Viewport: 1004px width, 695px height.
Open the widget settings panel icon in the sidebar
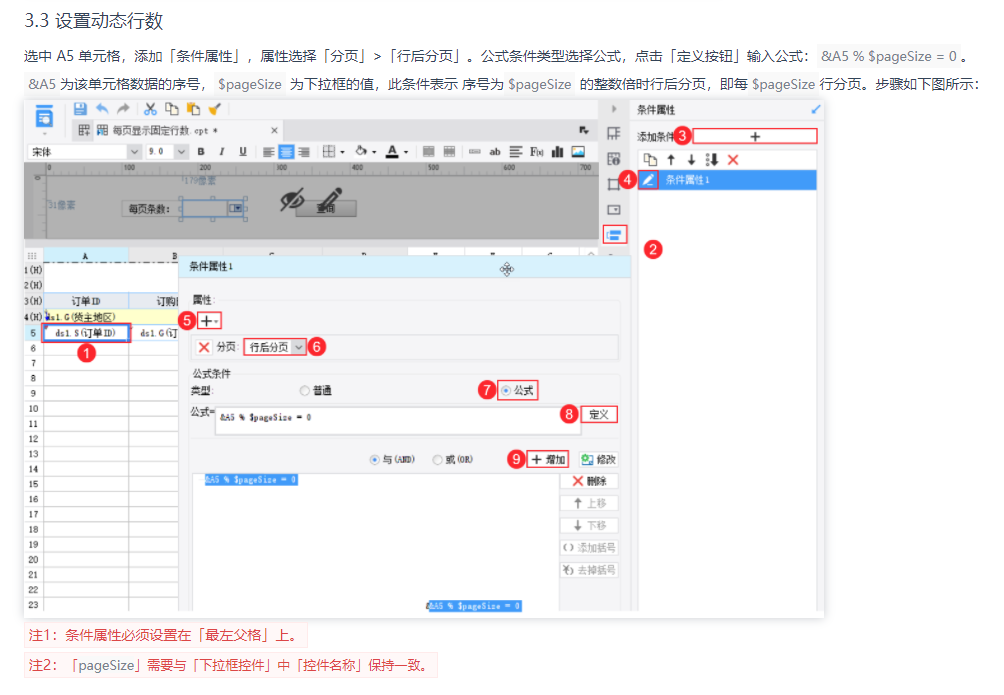pos(613,209)
